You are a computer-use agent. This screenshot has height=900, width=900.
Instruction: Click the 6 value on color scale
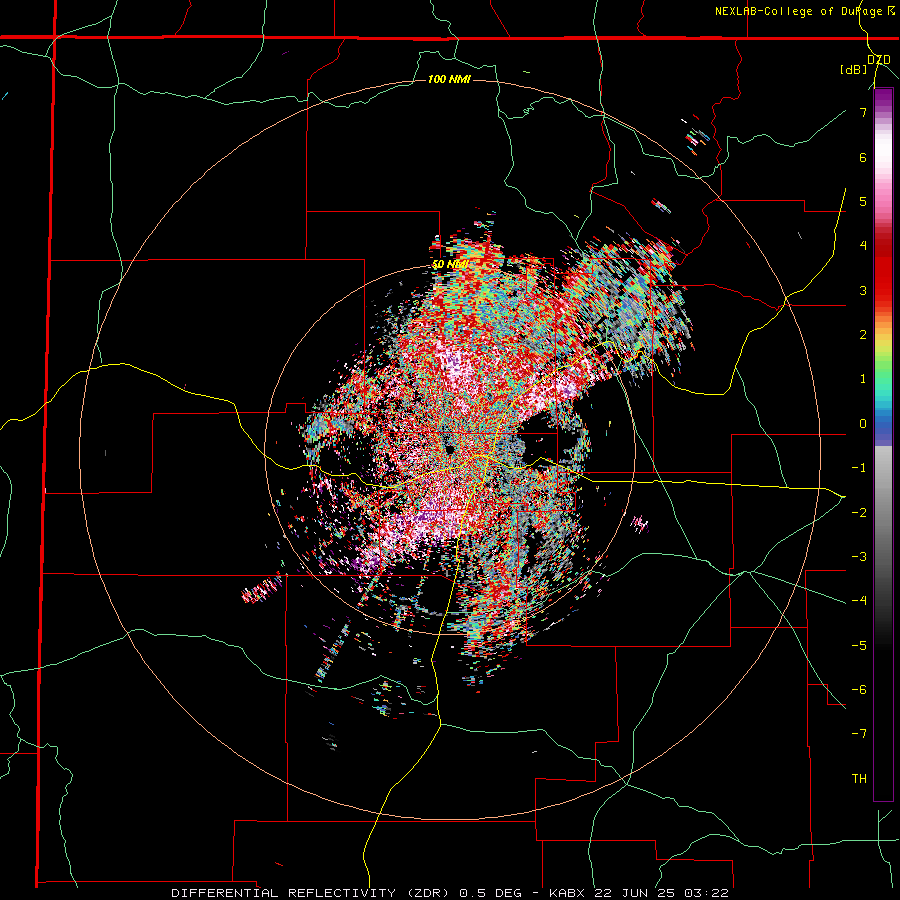click(x=863, y=157)
